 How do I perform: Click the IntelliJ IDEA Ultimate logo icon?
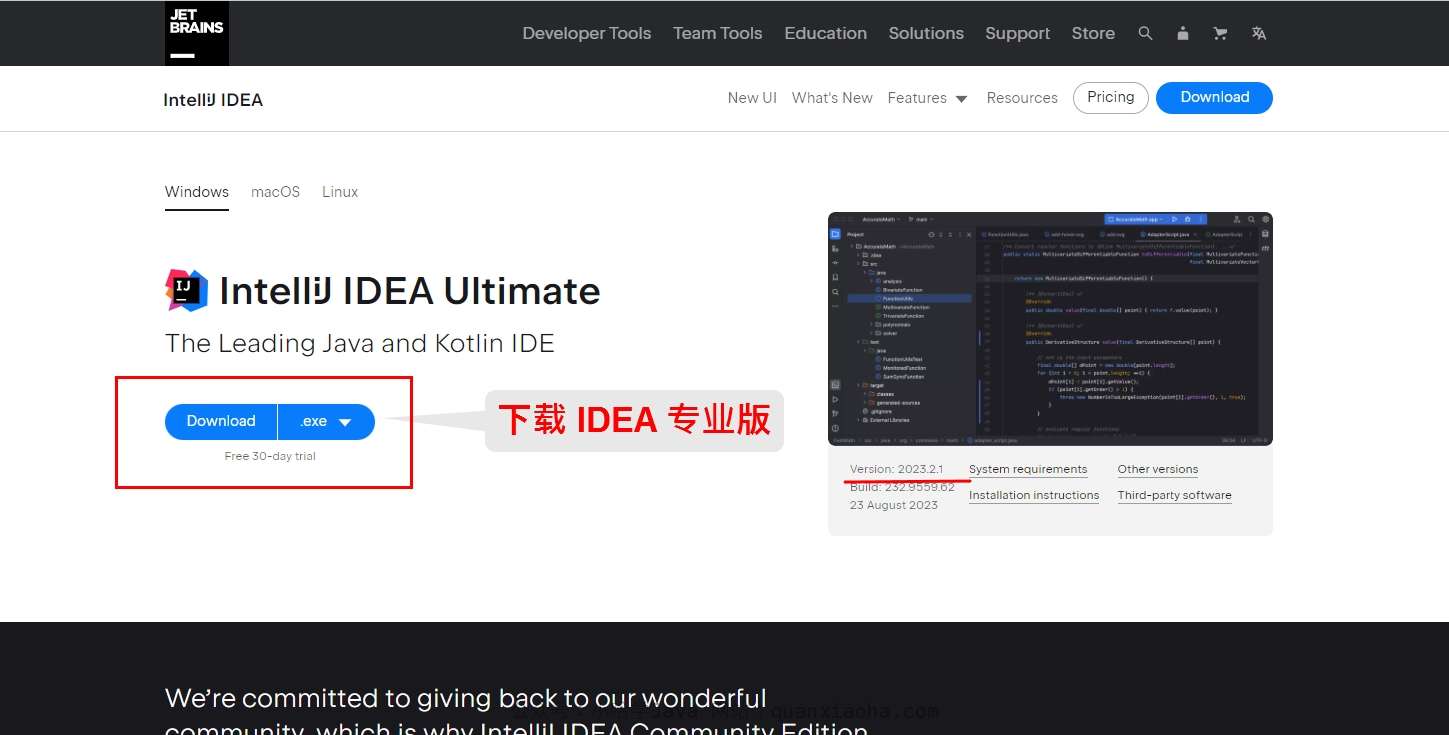pos(186,290)
